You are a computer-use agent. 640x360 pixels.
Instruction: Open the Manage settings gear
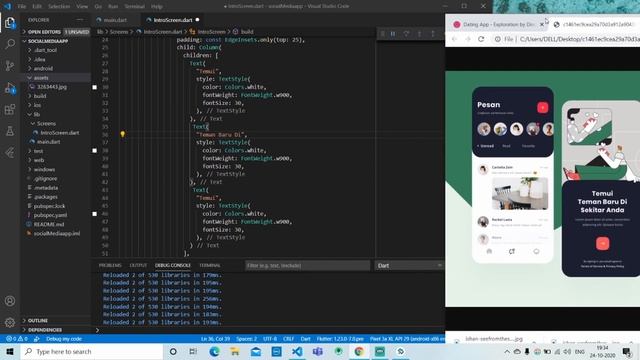pos(10,322)
